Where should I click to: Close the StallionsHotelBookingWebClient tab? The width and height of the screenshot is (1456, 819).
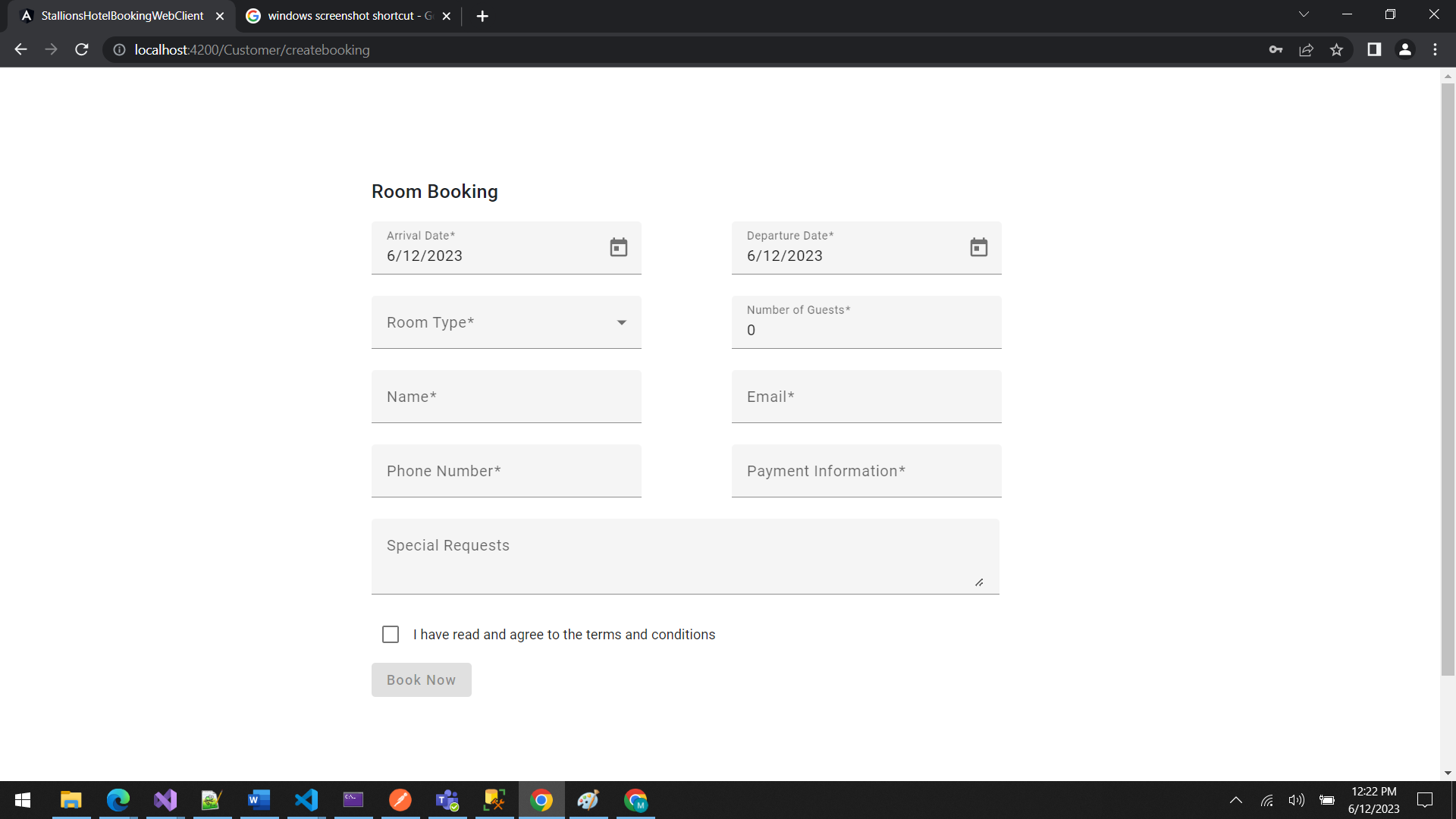coord(220,16)
